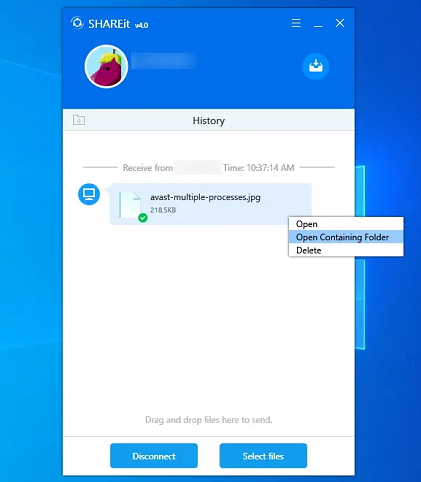This screenshot has height=482, width=421.
Task: Open the received files inbox icon
Action: 315,66
